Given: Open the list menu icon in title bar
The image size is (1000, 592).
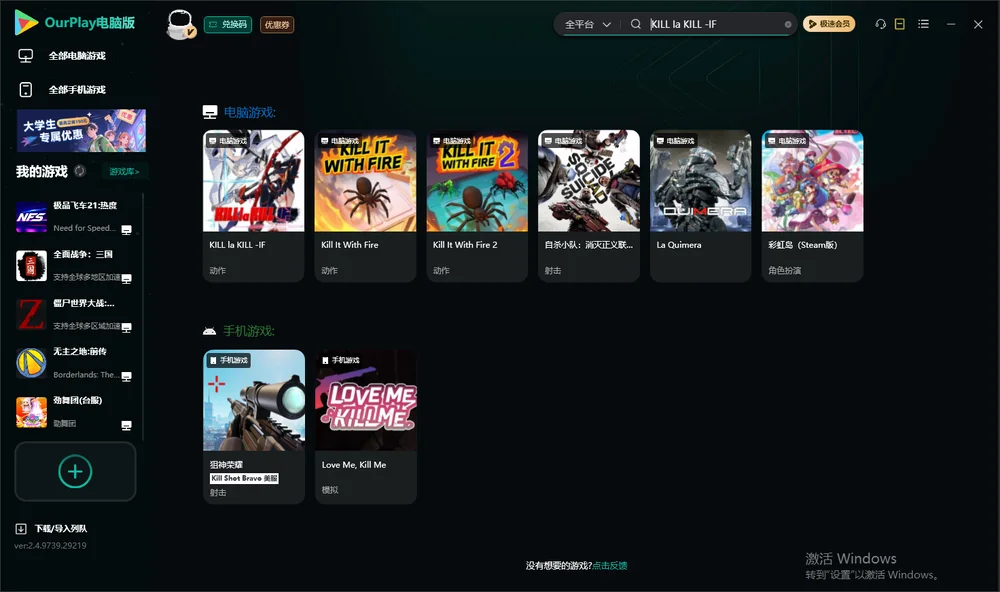Looking at the screenshot, I should click(923, 24).
